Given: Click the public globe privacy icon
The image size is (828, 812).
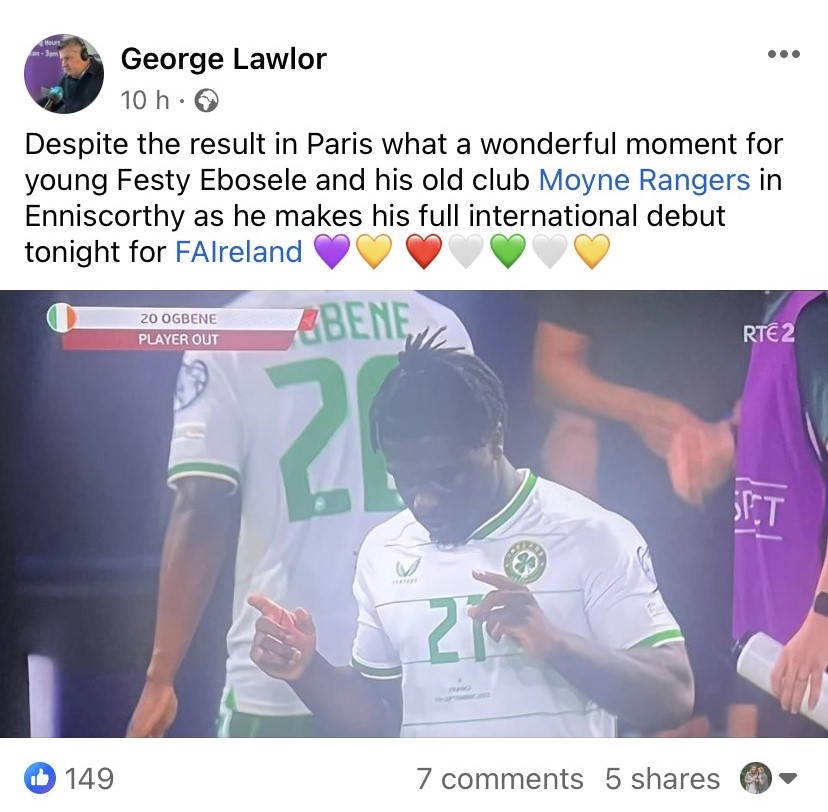Looking at the screenshot, I should click(x=206, y=101).
